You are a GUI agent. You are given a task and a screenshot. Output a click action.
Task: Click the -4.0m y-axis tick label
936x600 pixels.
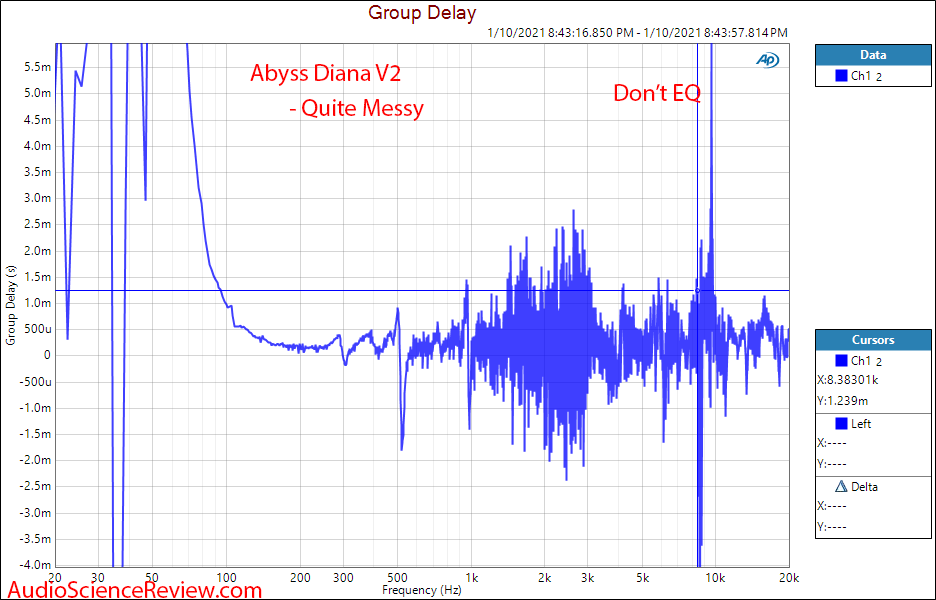point(35,565)
